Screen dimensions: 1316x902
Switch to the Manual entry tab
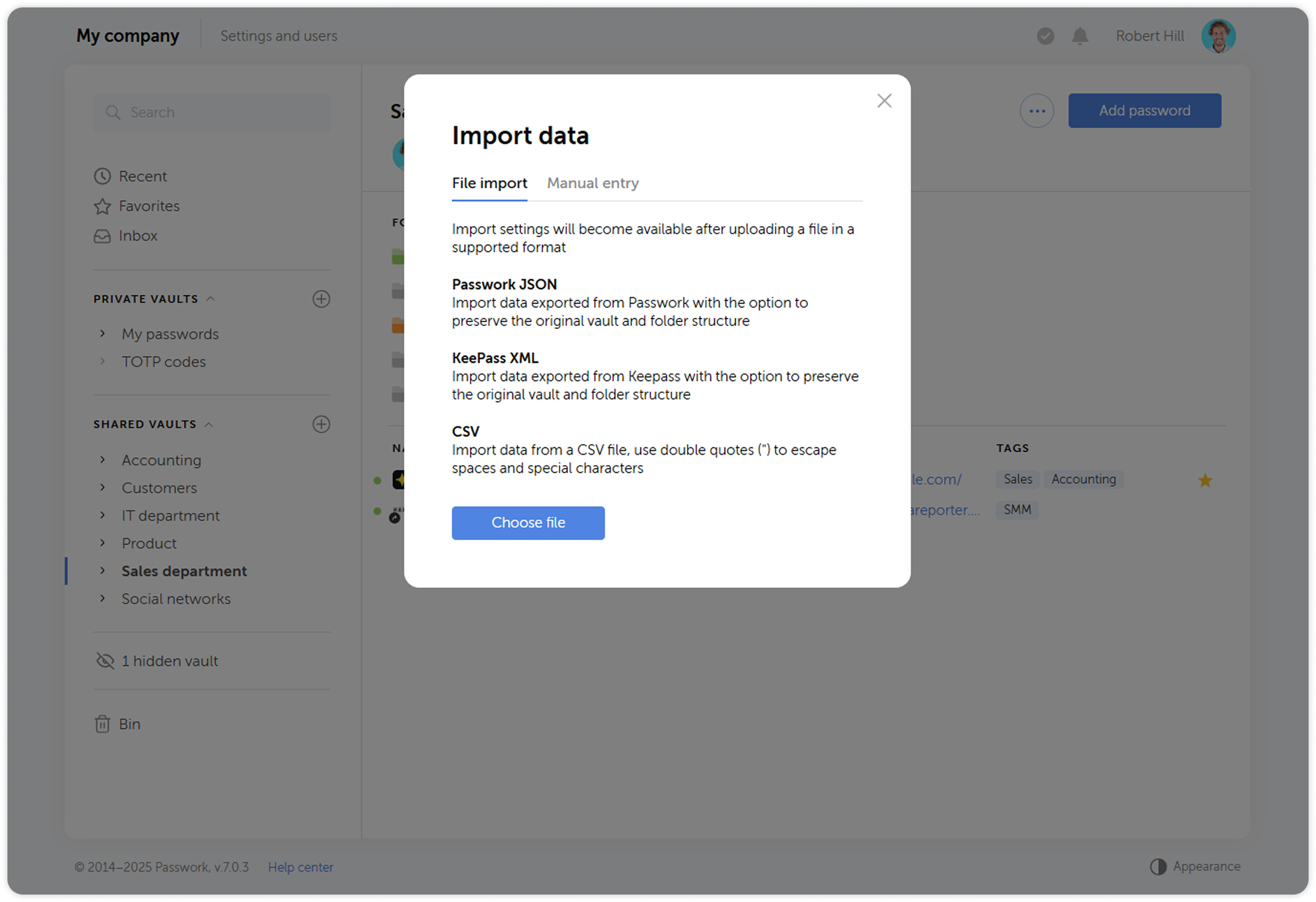592,183
